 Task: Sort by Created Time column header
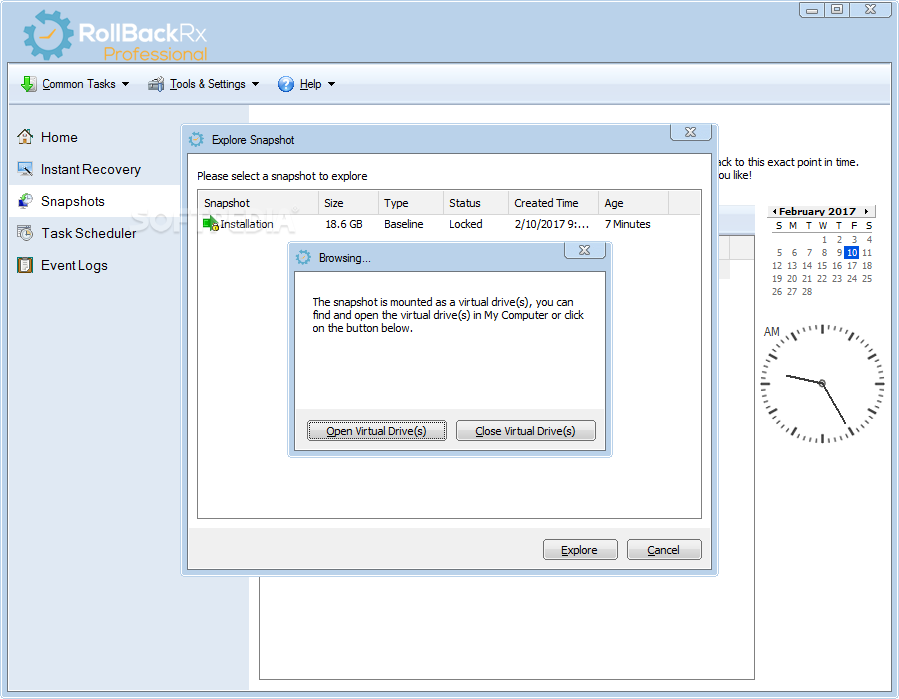[553, 203]
